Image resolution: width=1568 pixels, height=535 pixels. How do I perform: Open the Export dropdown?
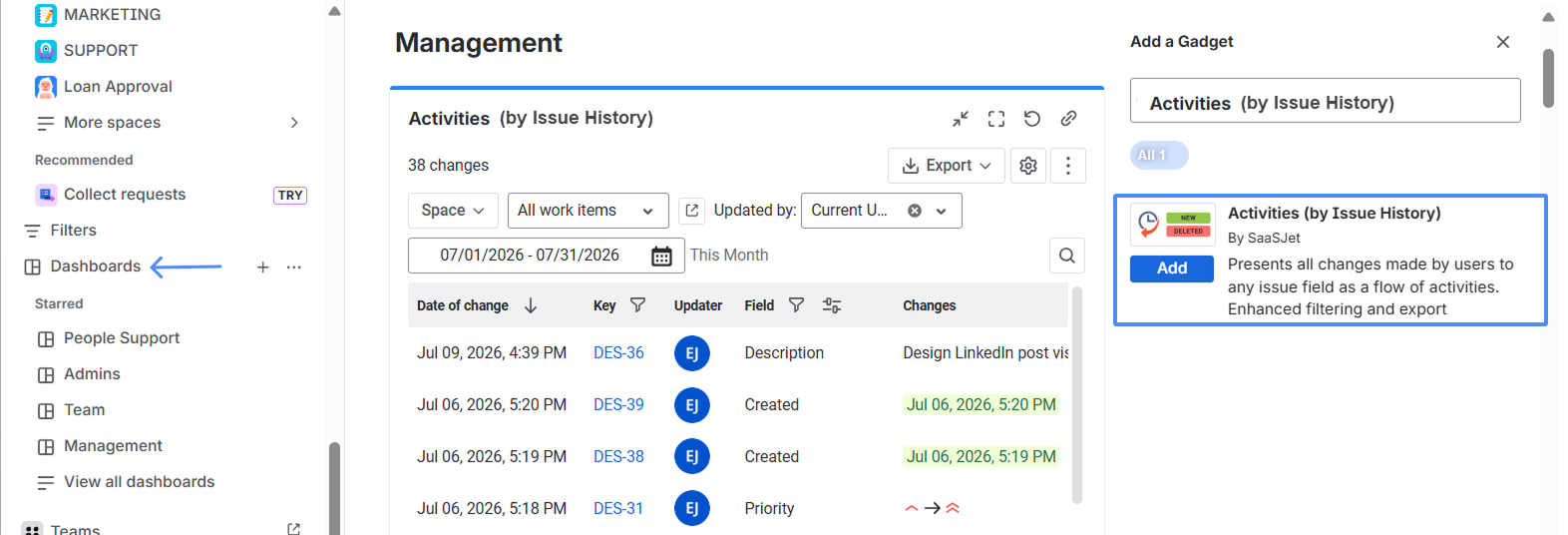coord(947,166)
